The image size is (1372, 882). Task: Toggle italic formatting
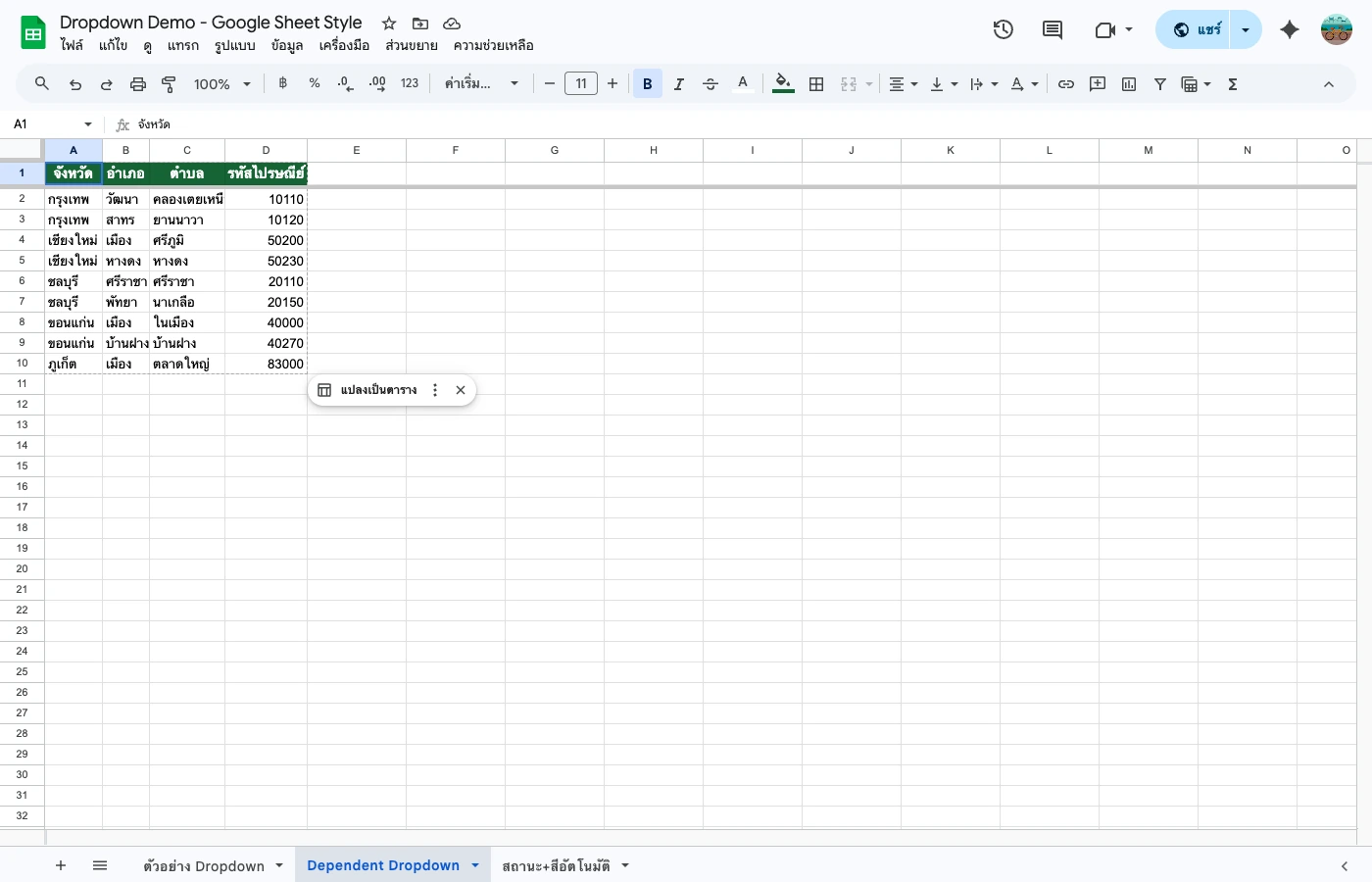click(678, 83)
